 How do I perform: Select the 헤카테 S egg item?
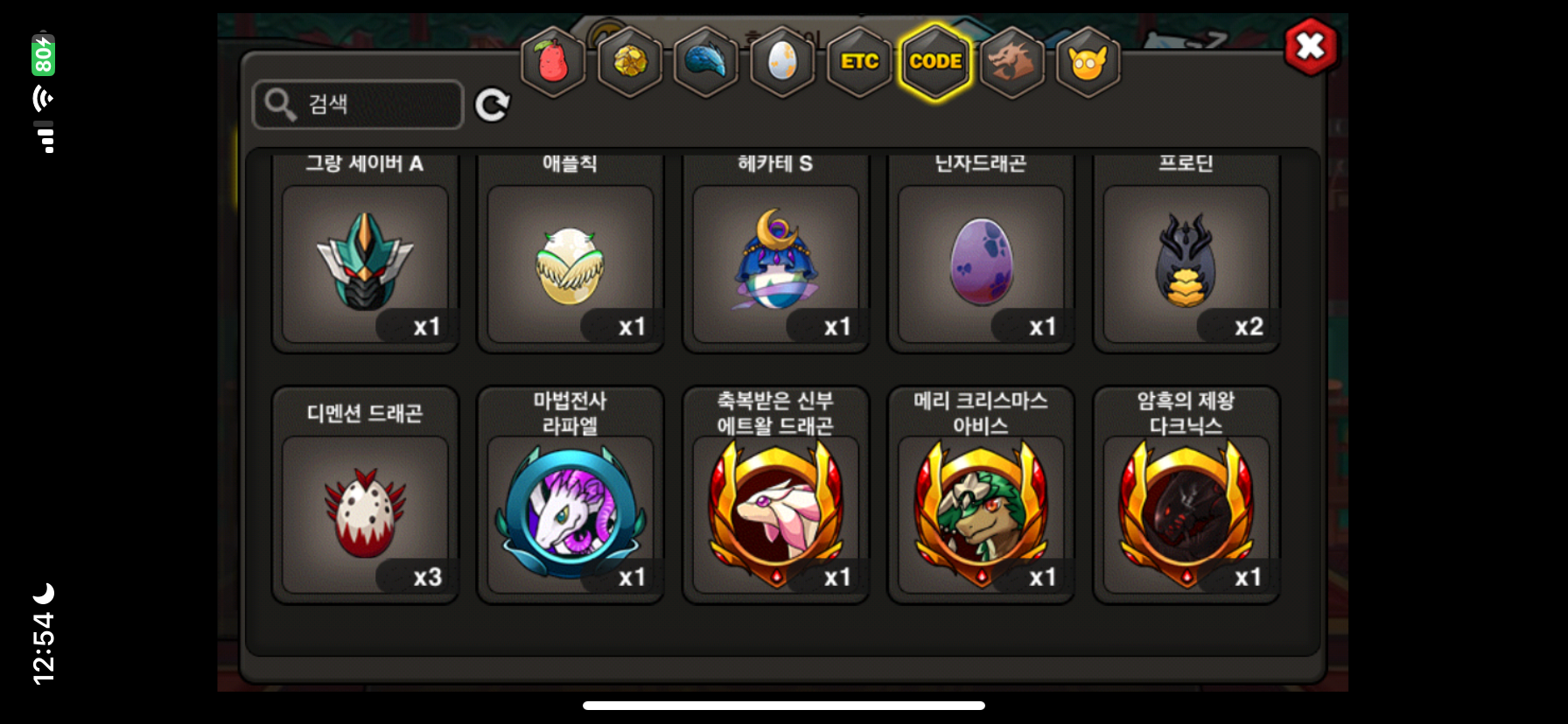point(776,254)
